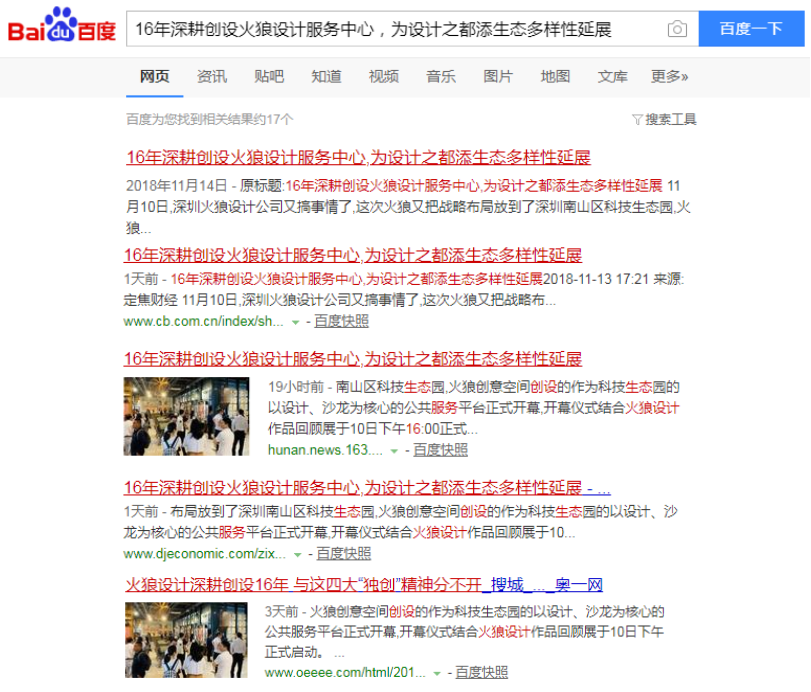Switch to the 资讯 tab
The image size is (811, 692).
click(x=212, y=77)
